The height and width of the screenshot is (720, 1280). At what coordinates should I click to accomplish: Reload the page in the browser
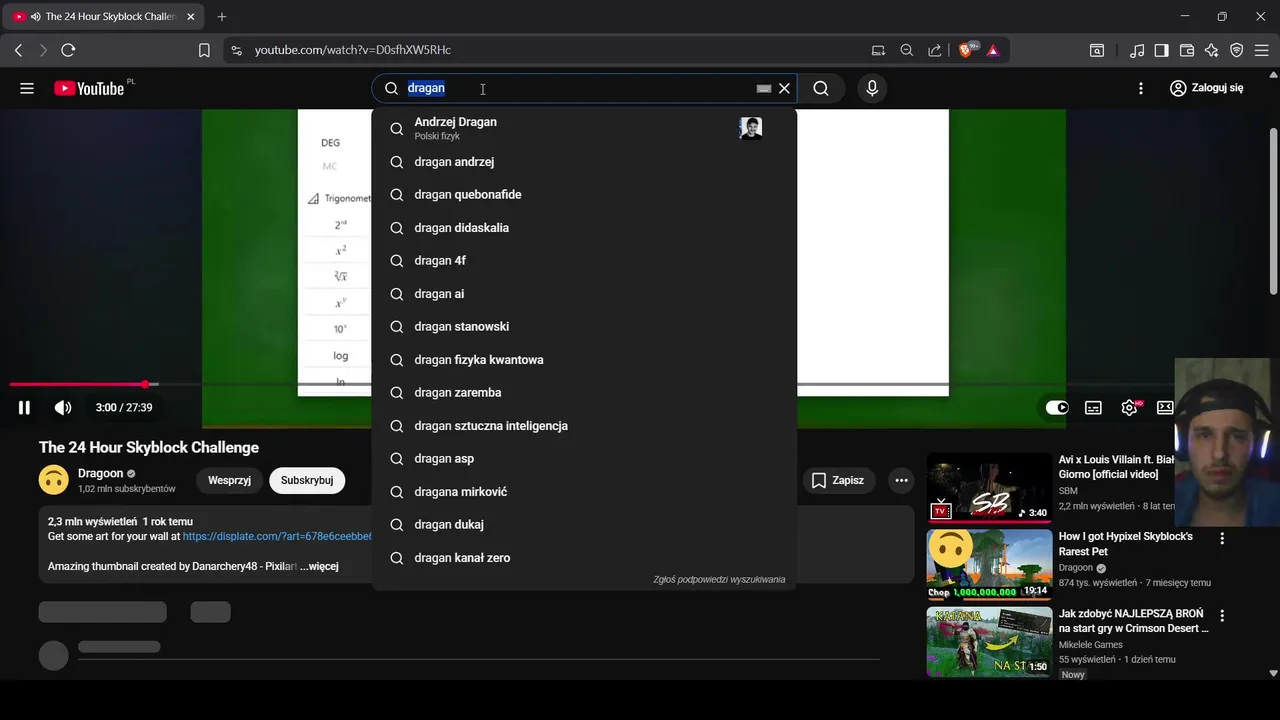click(x=68, y=50)
